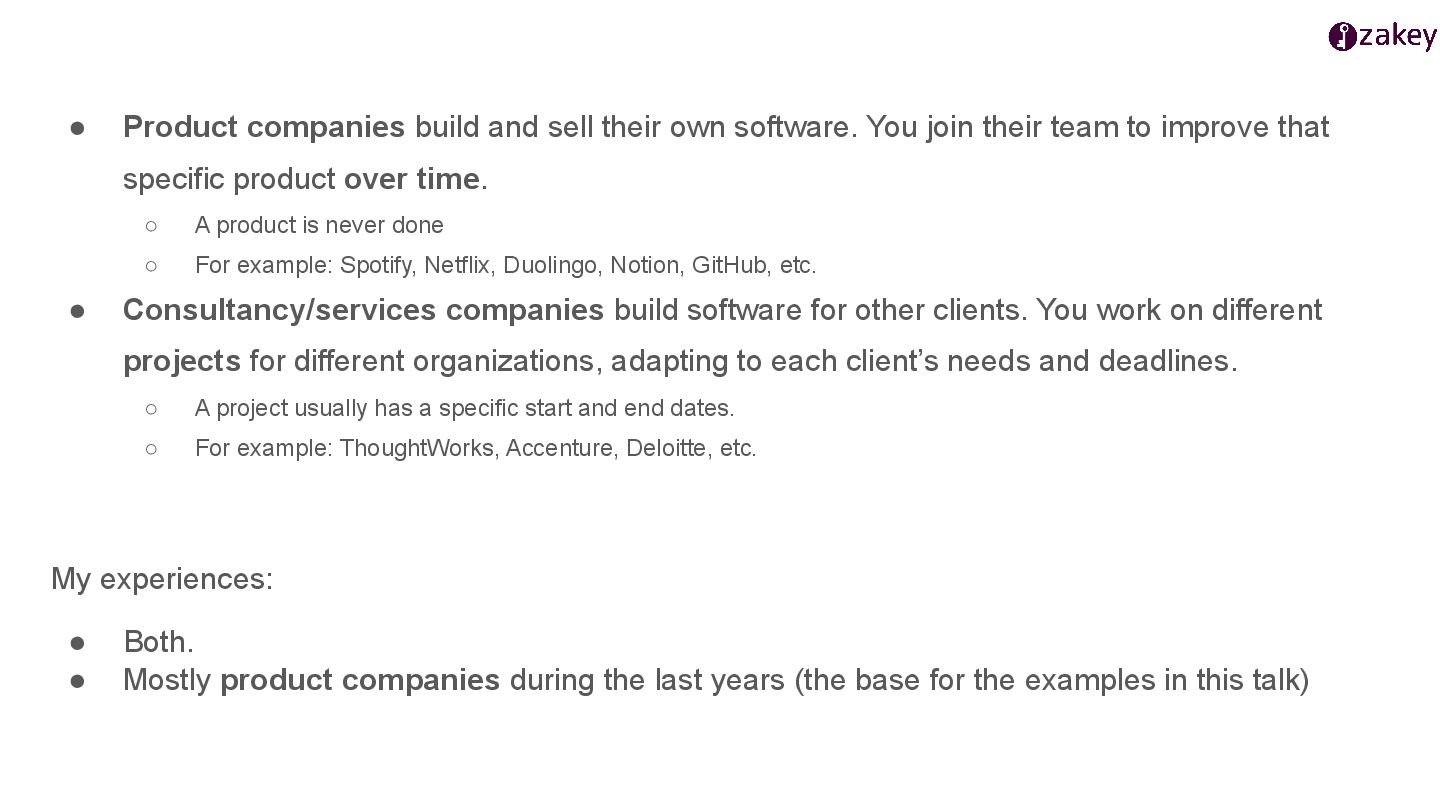This screenshot has width=1440, height=810.
Task: Click the ThoughtWorks, Accenture examples line
Action: tap(476, 448)
